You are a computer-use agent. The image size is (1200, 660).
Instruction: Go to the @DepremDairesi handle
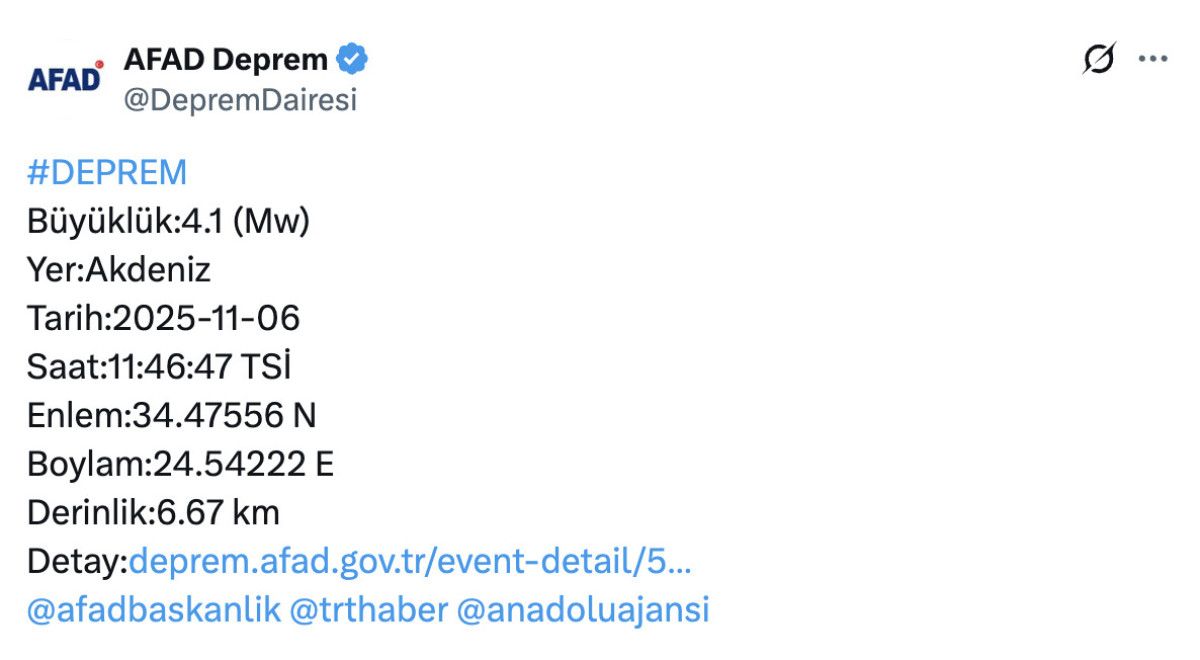[x=240, y=101]
